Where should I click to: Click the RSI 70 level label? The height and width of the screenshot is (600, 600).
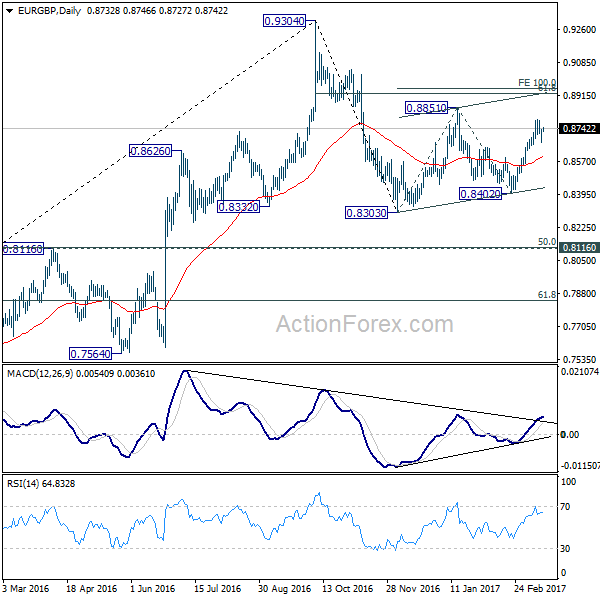click(x=565, y=507)
